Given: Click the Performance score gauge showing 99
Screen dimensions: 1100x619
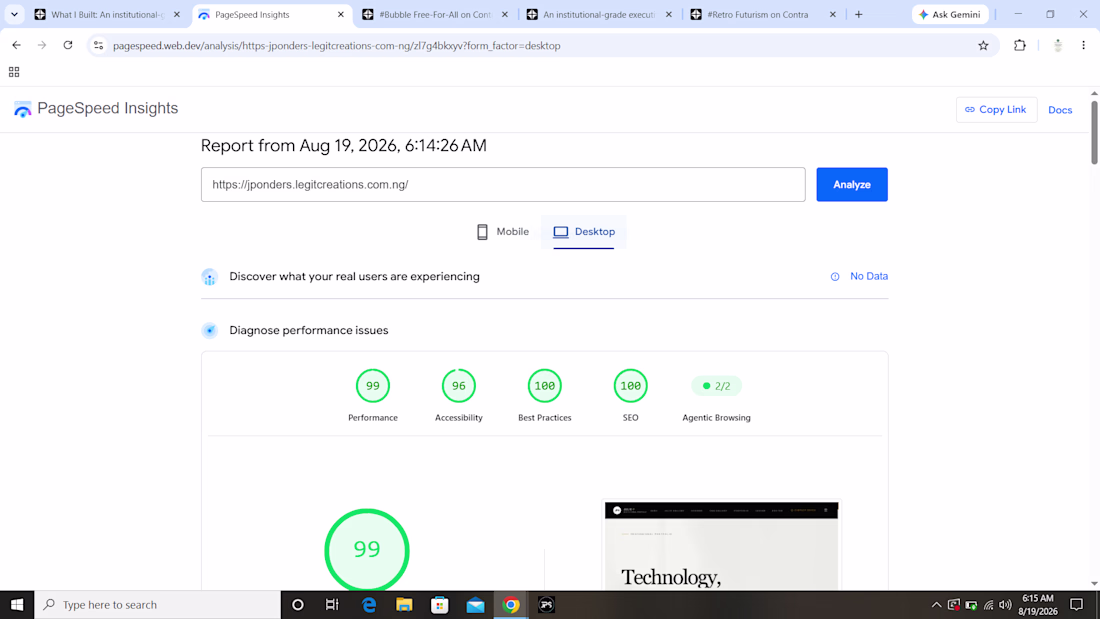Looking at the screenshot, I should click(373, 386).
